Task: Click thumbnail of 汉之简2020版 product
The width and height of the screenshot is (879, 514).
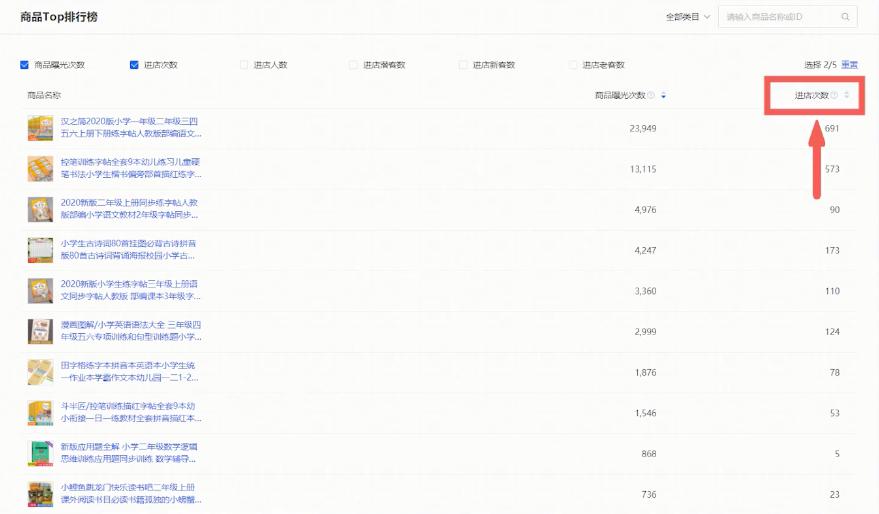Action: (x=40, y=128)
